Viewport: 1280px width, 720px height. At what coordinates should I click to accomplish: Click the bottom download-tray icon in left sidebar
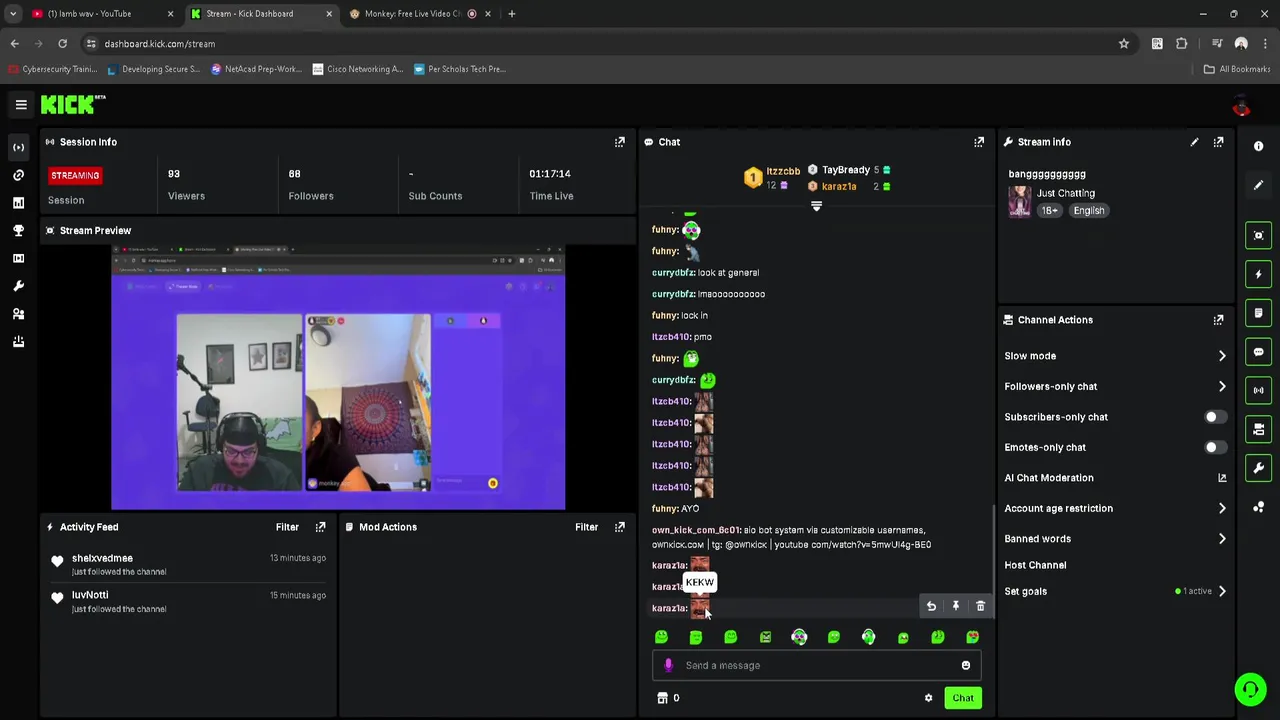18,342
